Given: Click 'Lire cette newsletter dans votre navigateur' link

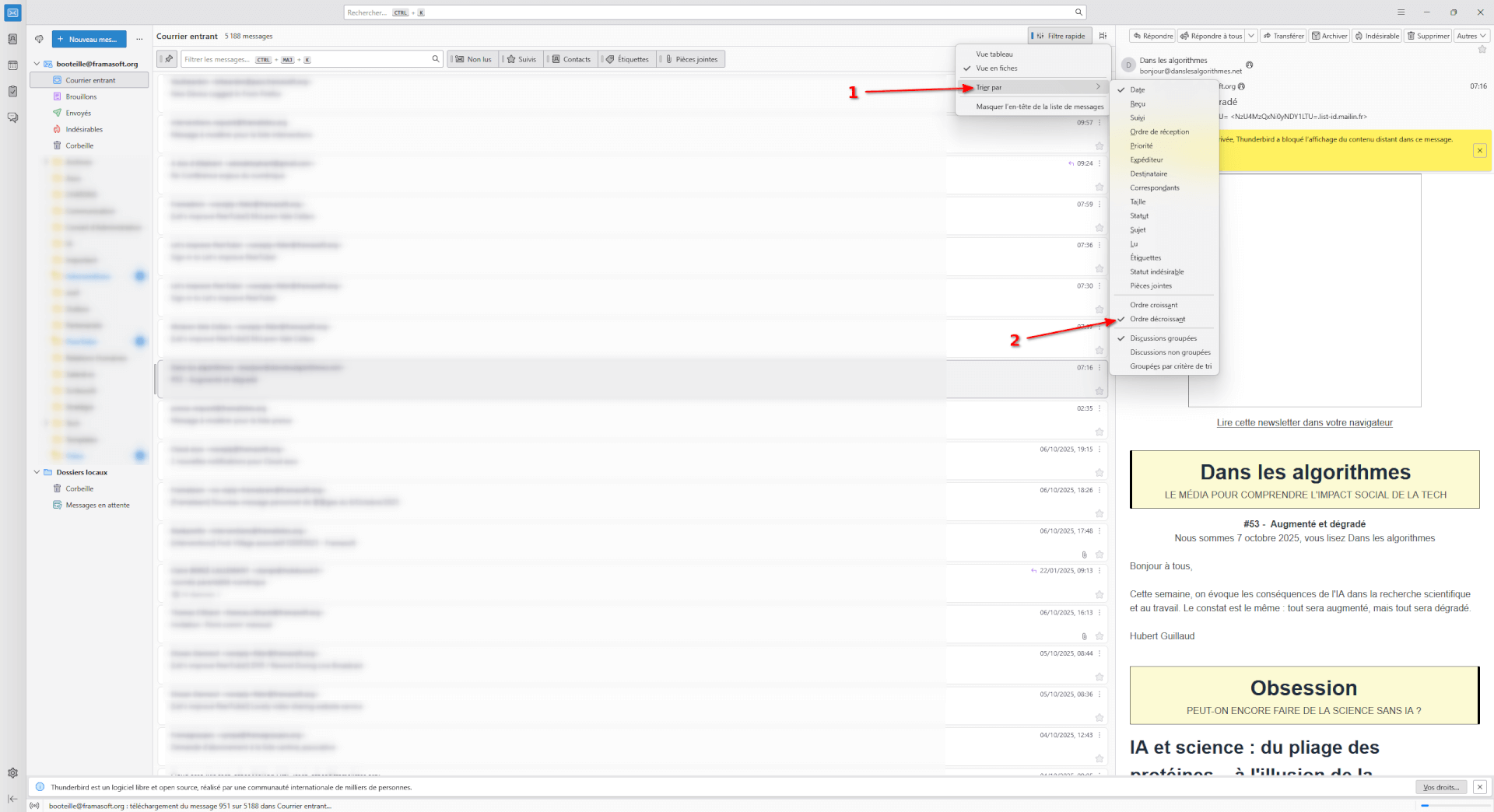Looking at the screenshot, I should click(1304, 423).
